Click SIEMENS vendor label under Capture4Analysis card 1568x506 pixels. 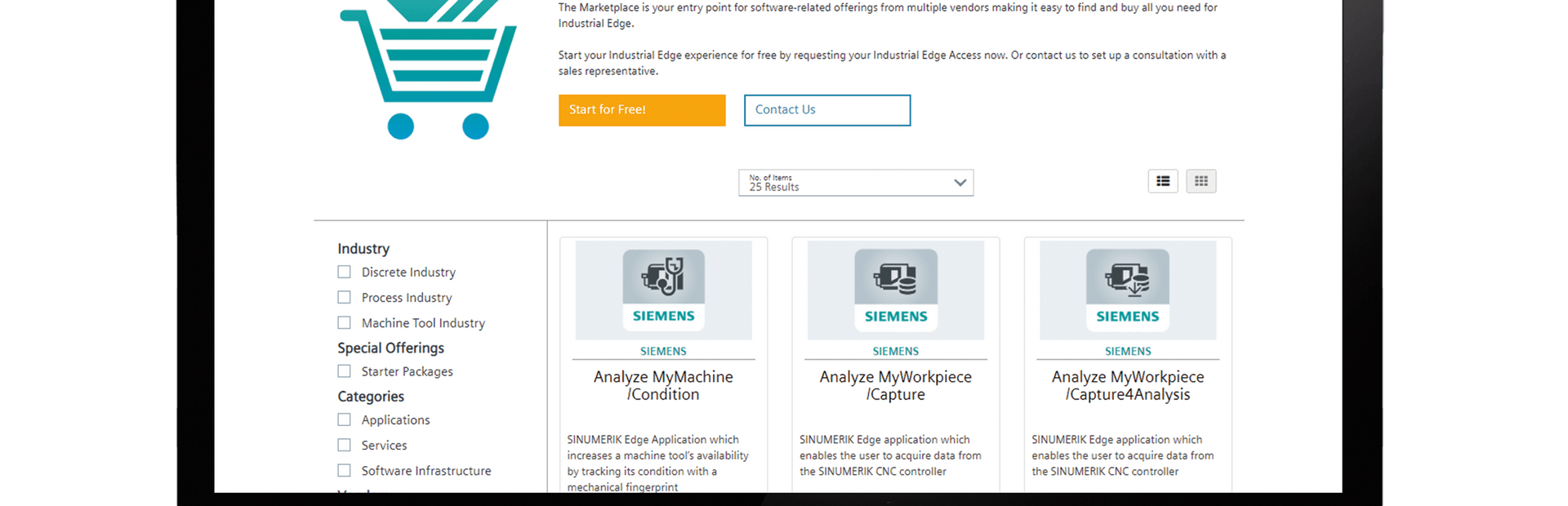pos(1128,351)
